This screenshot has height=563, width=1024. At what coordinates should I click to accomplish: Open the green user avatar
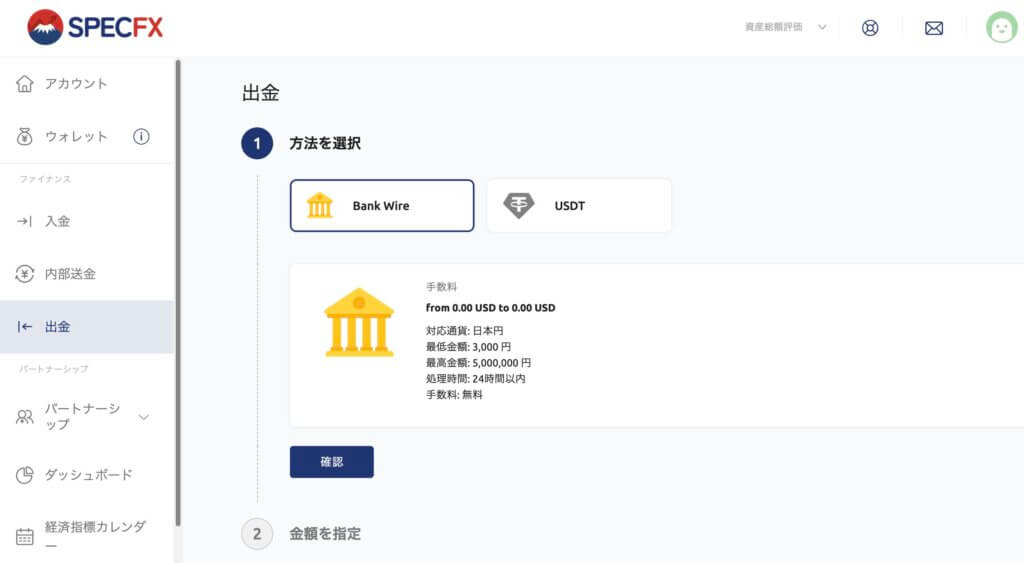click(1001, 27)
